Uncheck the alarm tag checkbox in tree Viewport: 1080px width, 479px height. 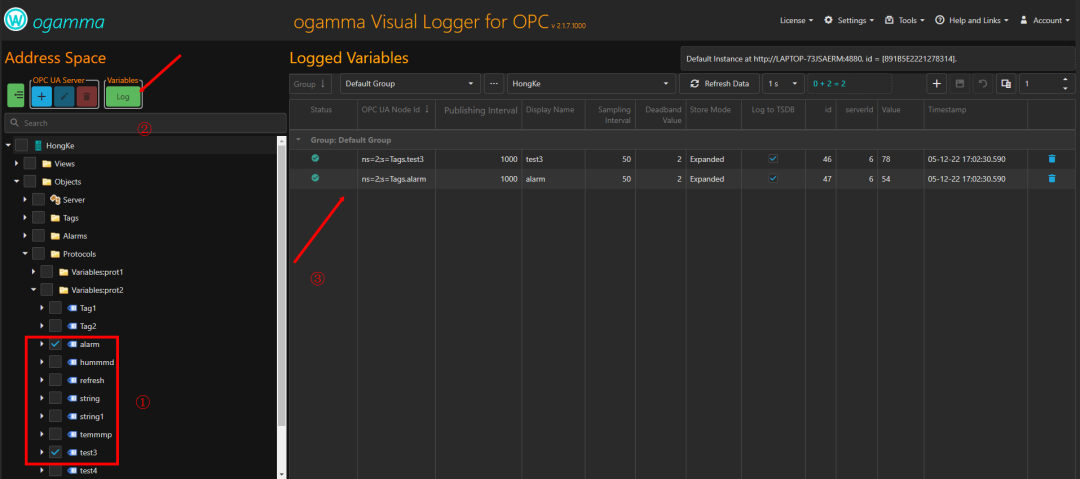(56, 344)
